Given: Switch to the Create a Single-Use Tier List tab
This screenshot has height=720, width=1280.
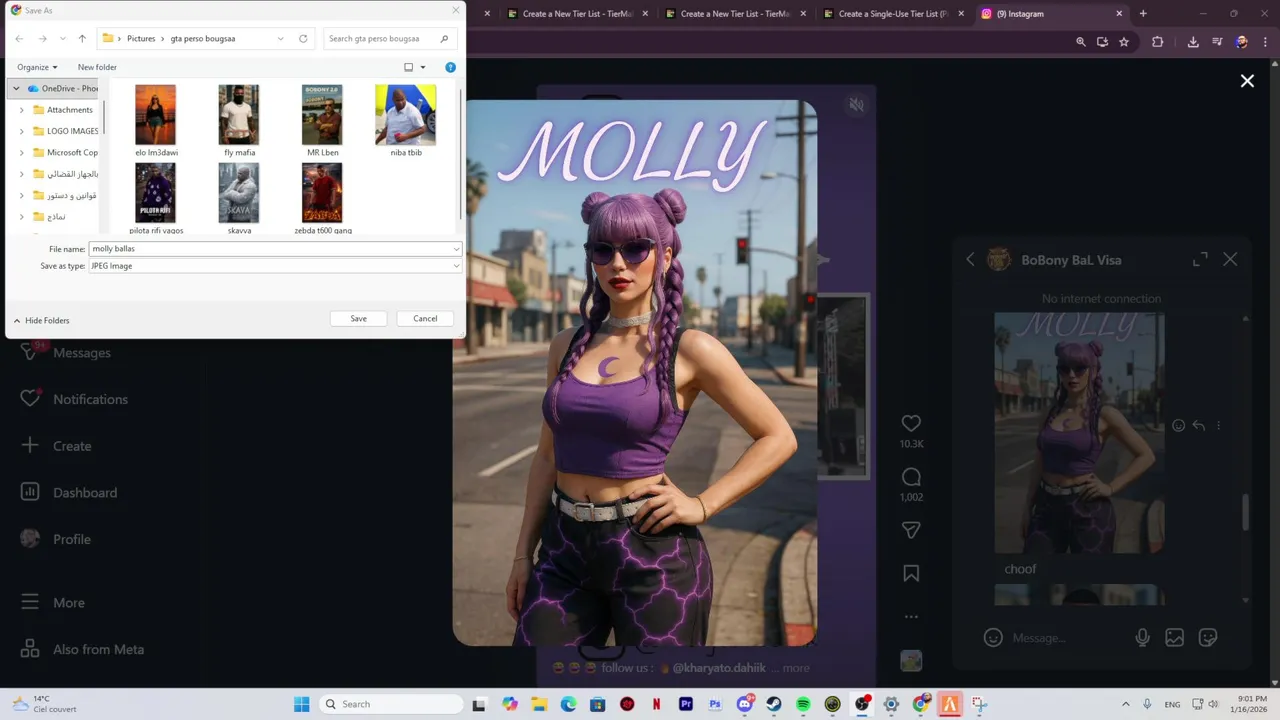Looking at the screenshot, I should coord(892,14).
